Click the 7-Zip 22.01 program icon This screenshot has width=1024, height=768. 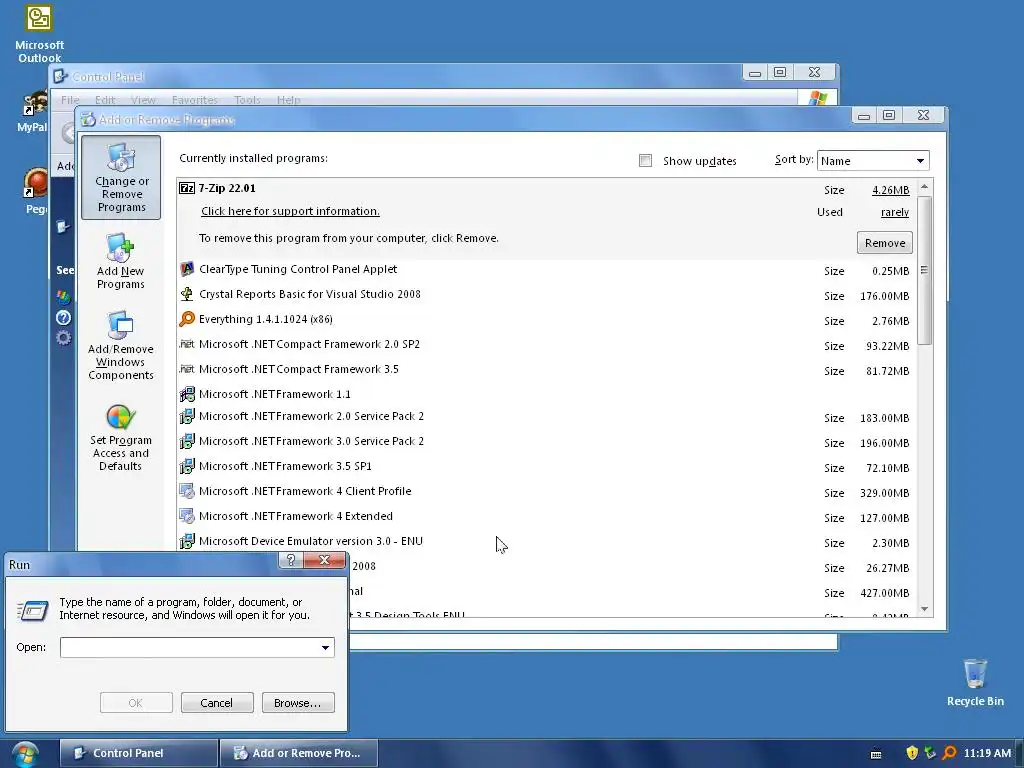coord(187,188)
